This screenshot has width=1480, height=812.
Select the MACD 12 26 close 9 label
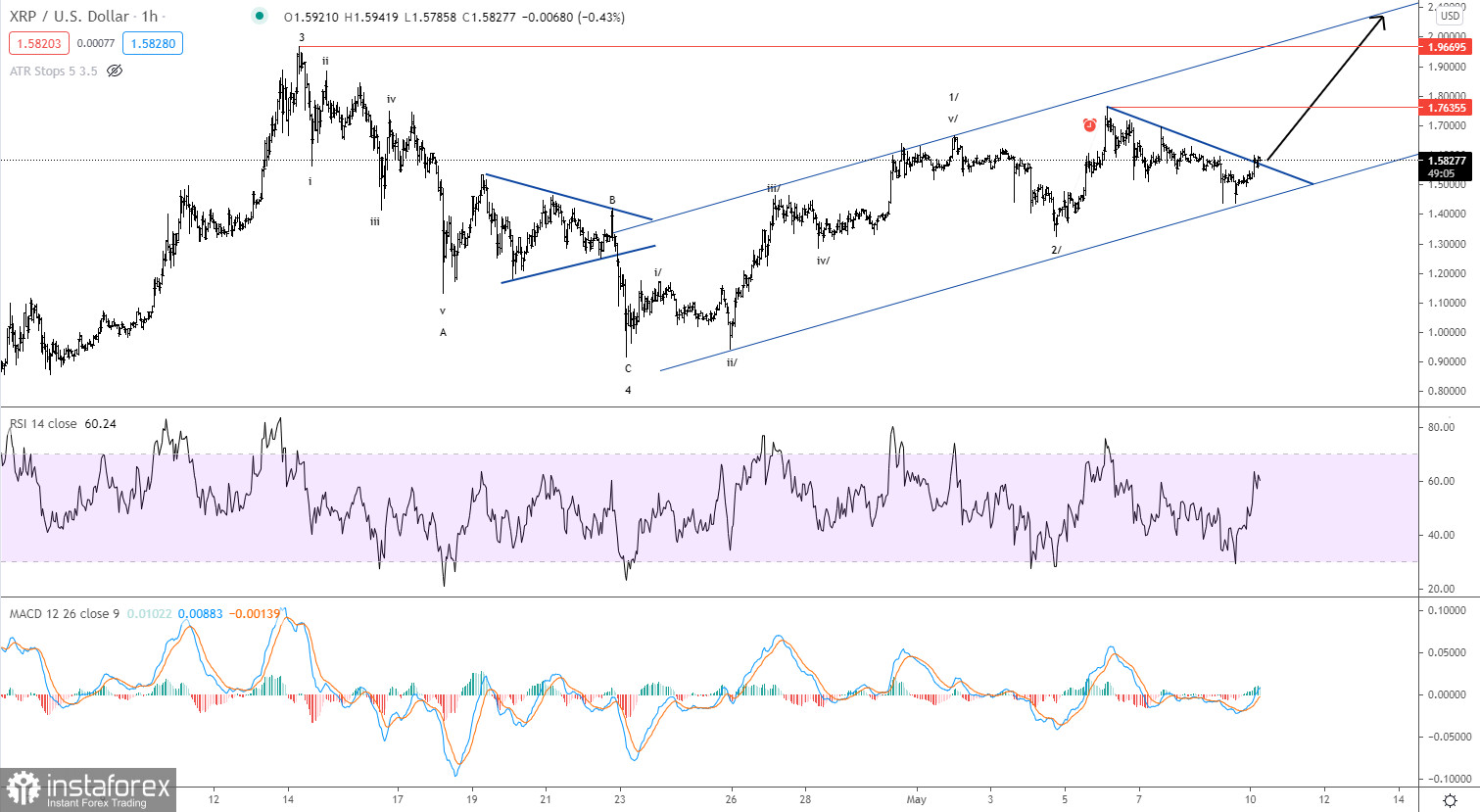click(64, 614)
